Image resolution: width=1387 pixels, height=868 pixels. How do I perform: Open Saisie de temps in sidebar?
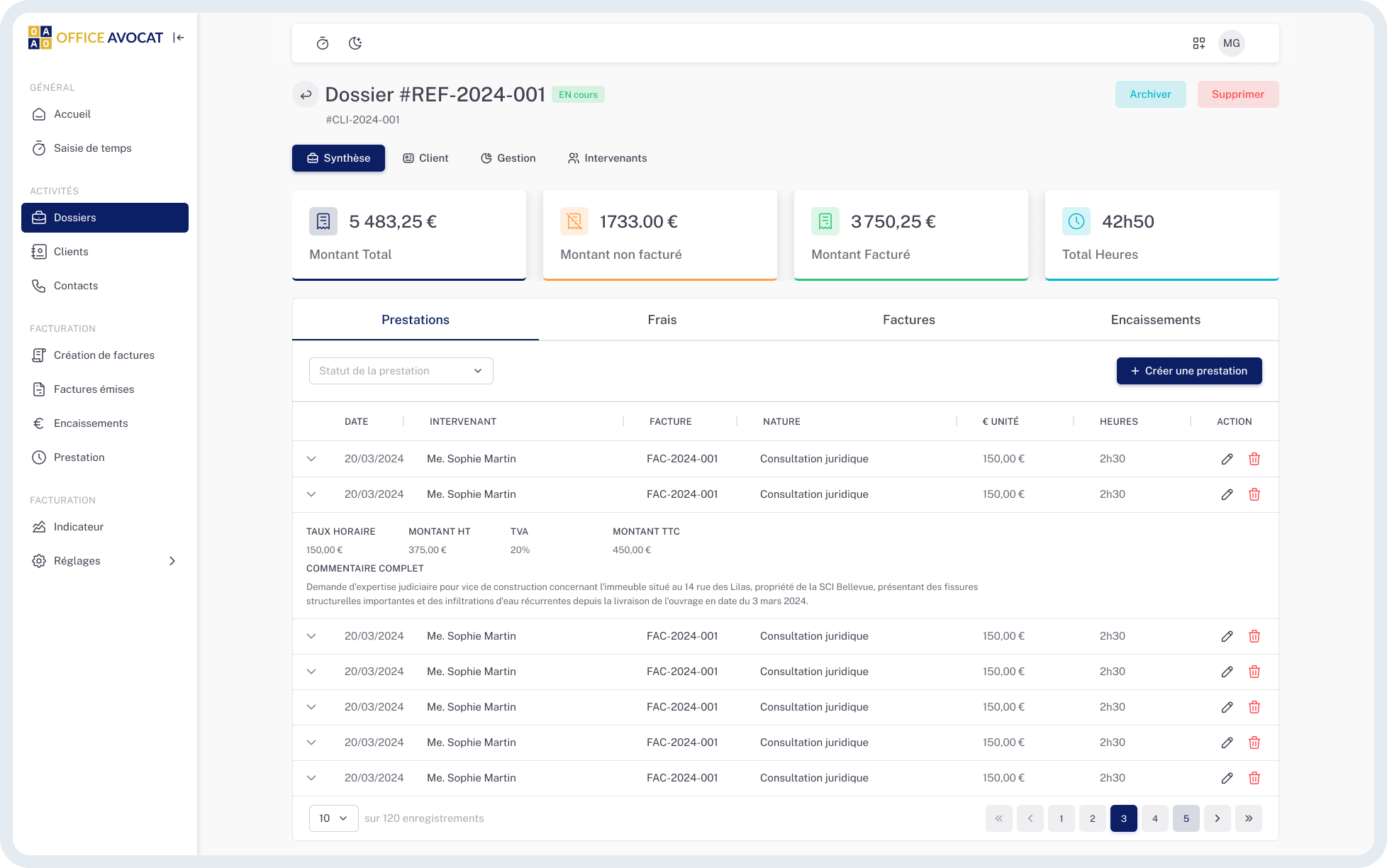pyautogui.click(x=105, y=148)
